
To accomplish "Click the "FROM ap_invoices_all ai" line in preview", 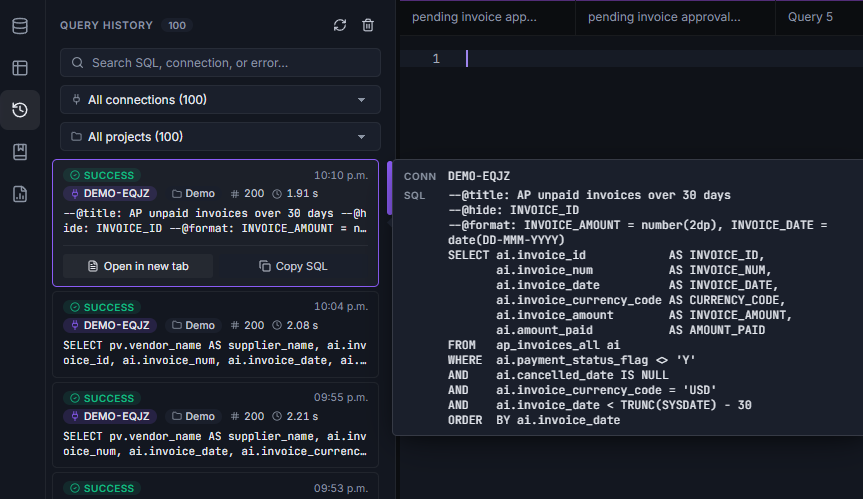I will click(534, 345).
